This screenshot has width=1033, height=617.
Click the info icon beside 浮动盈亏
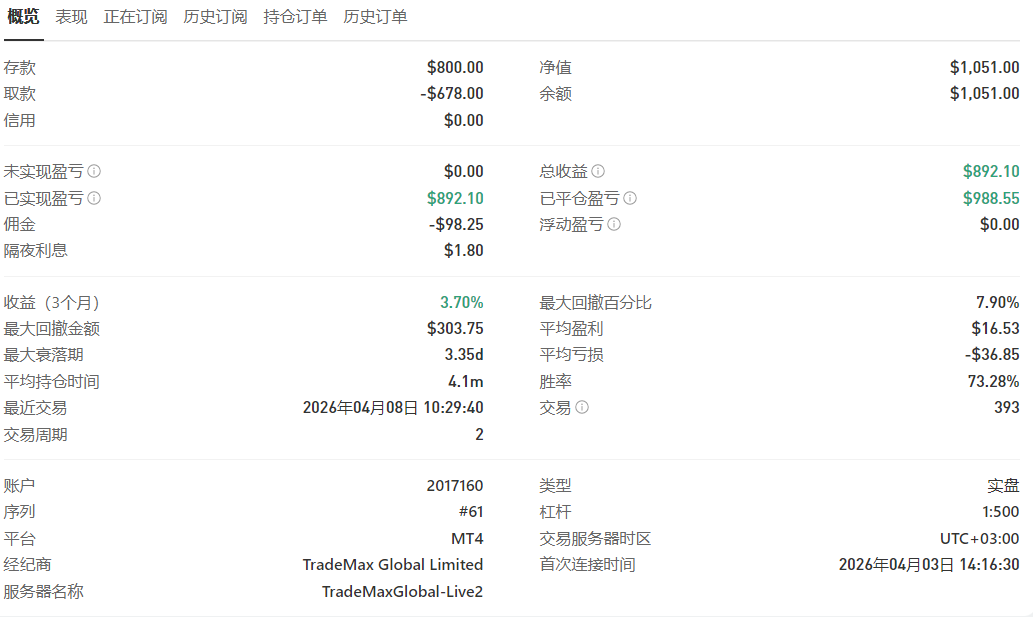614,224
